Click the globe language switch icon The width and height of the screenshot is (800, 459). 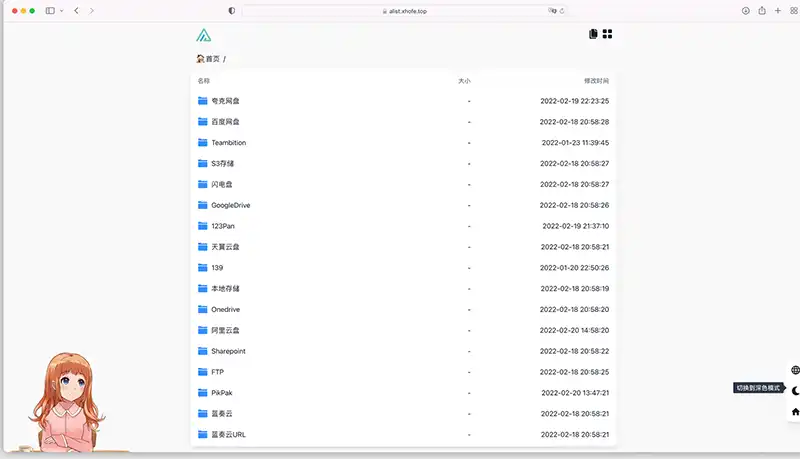pyautogui.click(x=795, y=370)
